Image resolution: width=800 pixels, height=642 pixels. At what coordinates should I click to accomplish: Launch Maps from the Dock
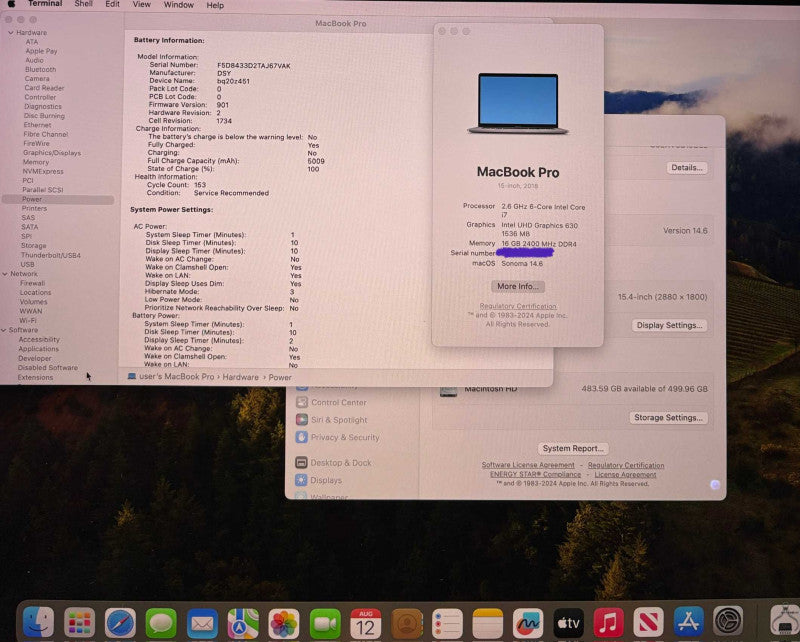[243, 623]
